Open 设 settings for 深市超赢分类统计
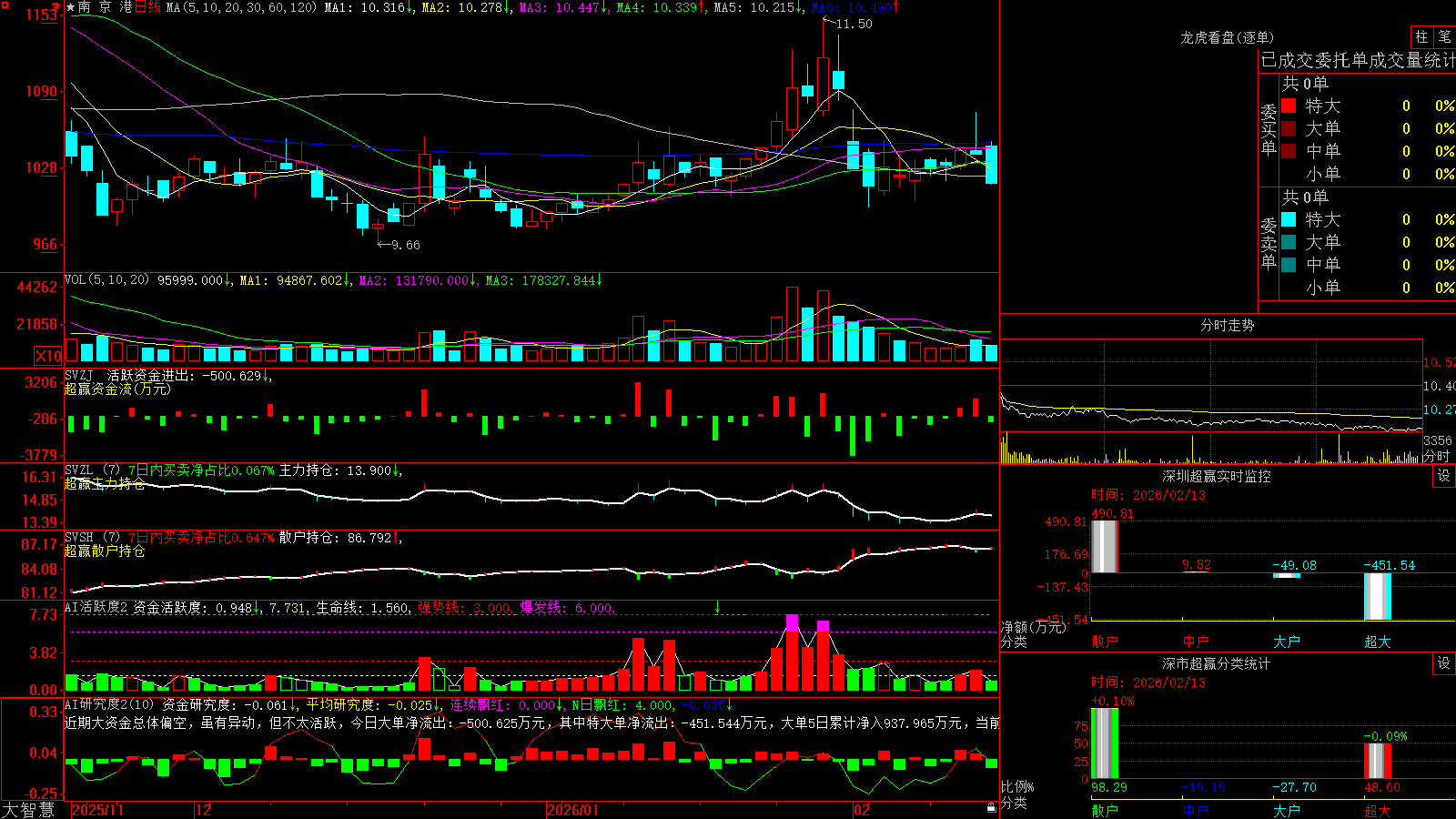This screenshot has height=819, width=1456. click(x=1444, y=663)
